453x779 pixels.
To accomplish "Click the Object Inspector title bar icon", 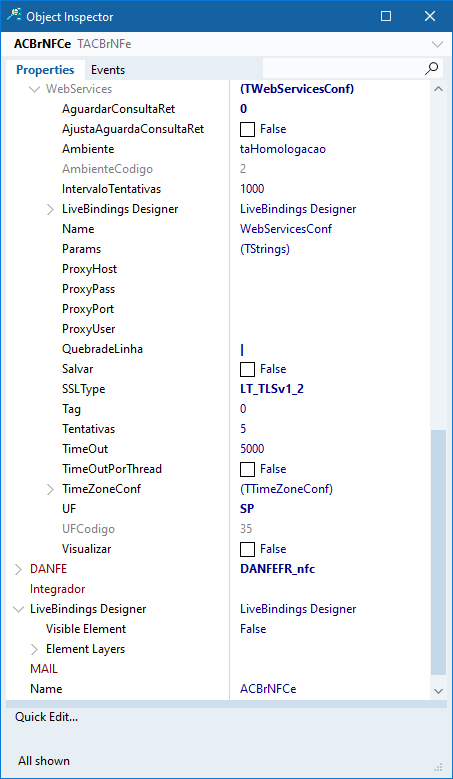I will click(14, 15).
